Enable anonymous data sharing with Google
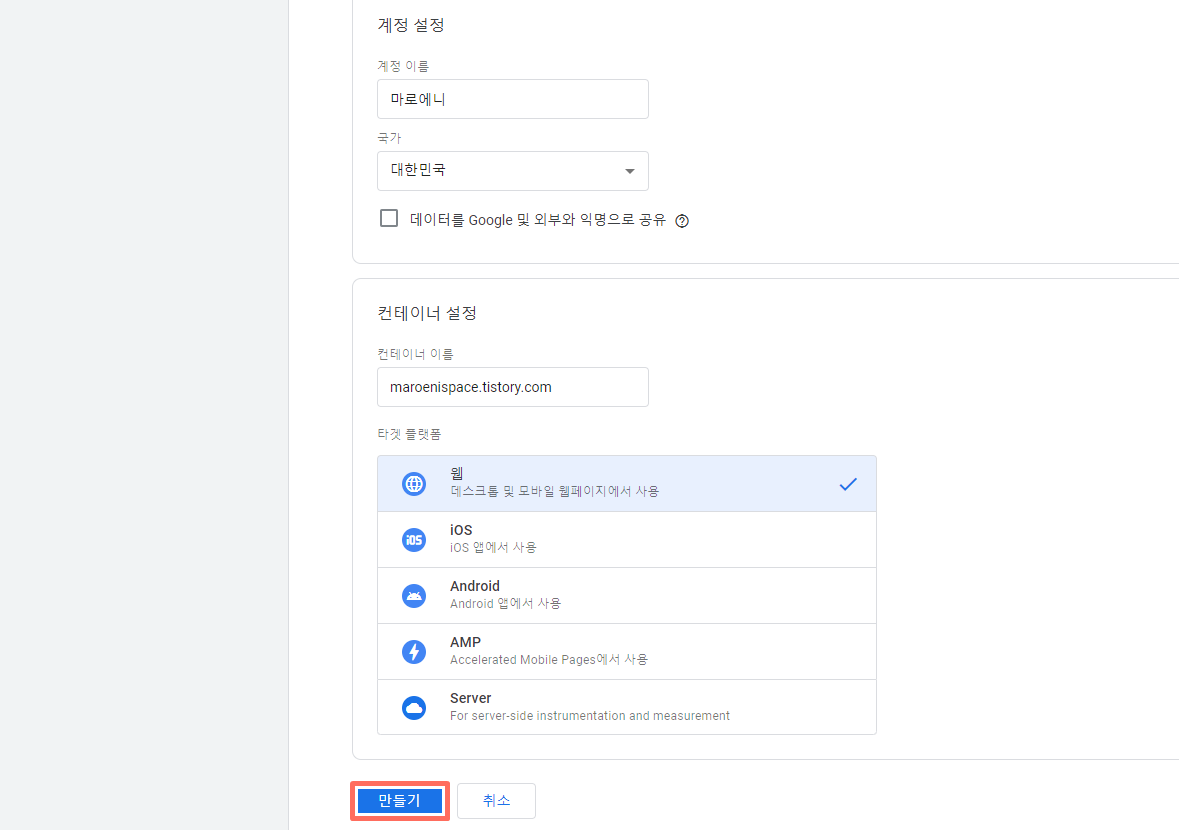1179x830 pixels. pyautogui.click(x=389, y=218)
